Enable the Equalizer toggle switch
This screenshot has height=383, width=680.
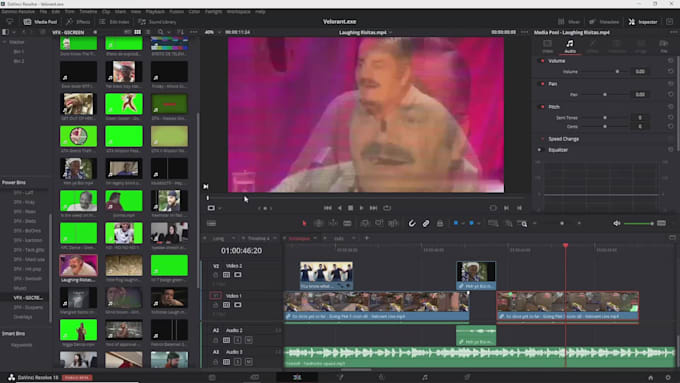pyautogui.click(x=540, y=150)
